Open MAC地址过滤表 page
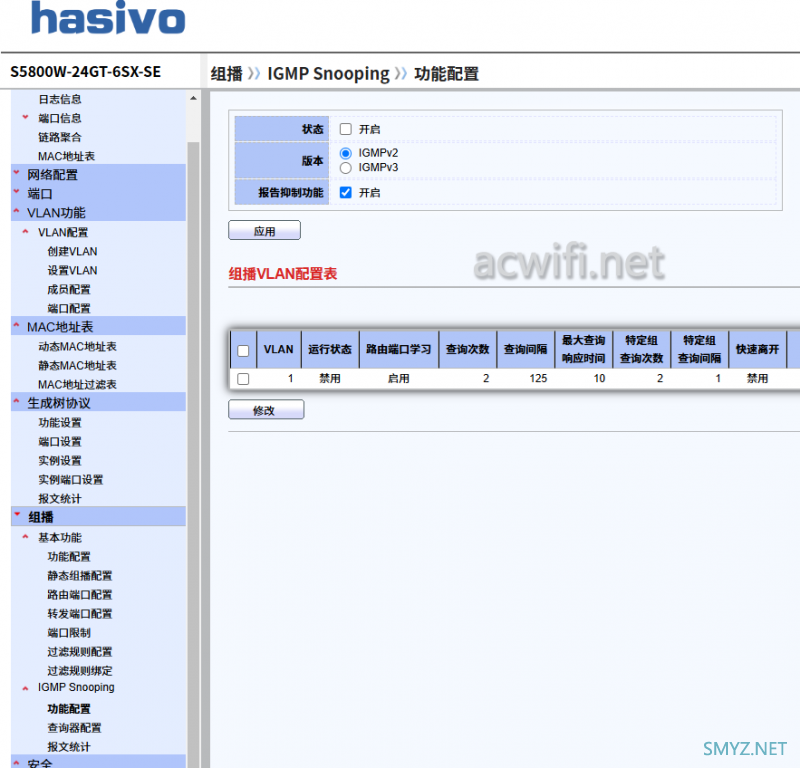 tap(78, 384)
